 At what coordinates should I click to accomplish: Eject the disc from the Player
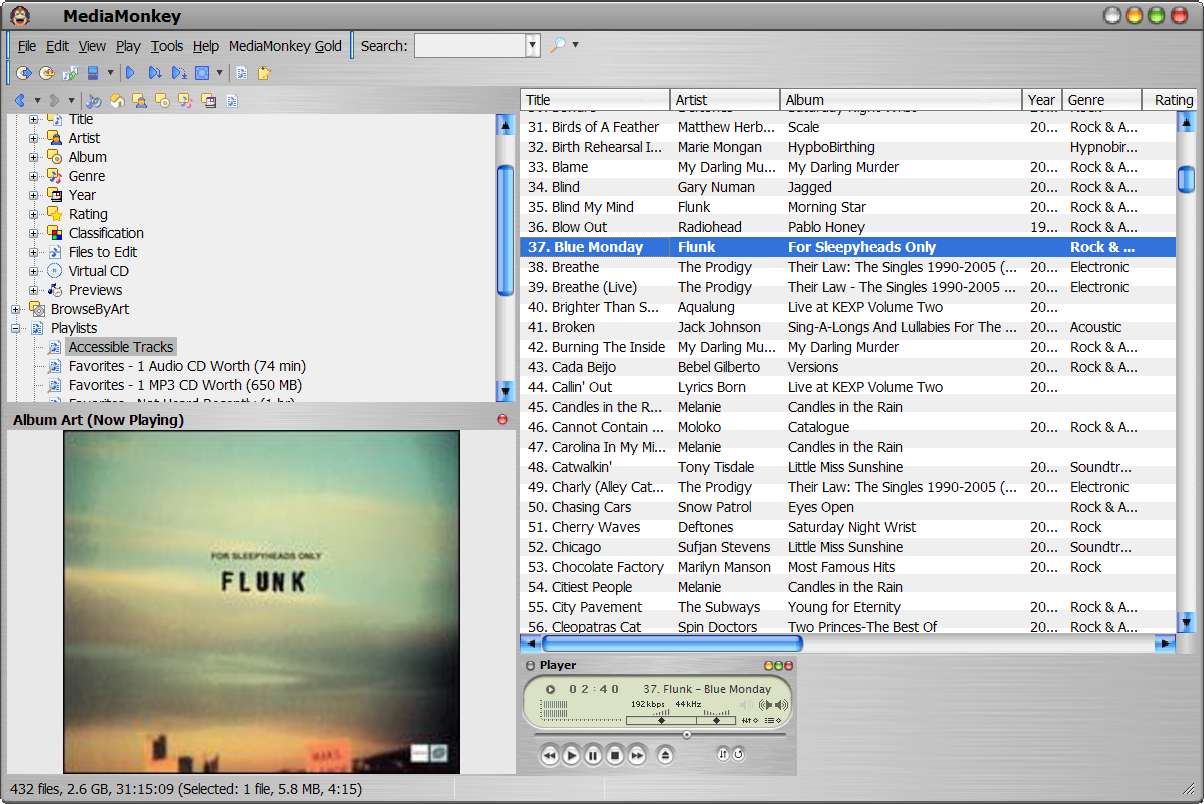click(665, 755)
